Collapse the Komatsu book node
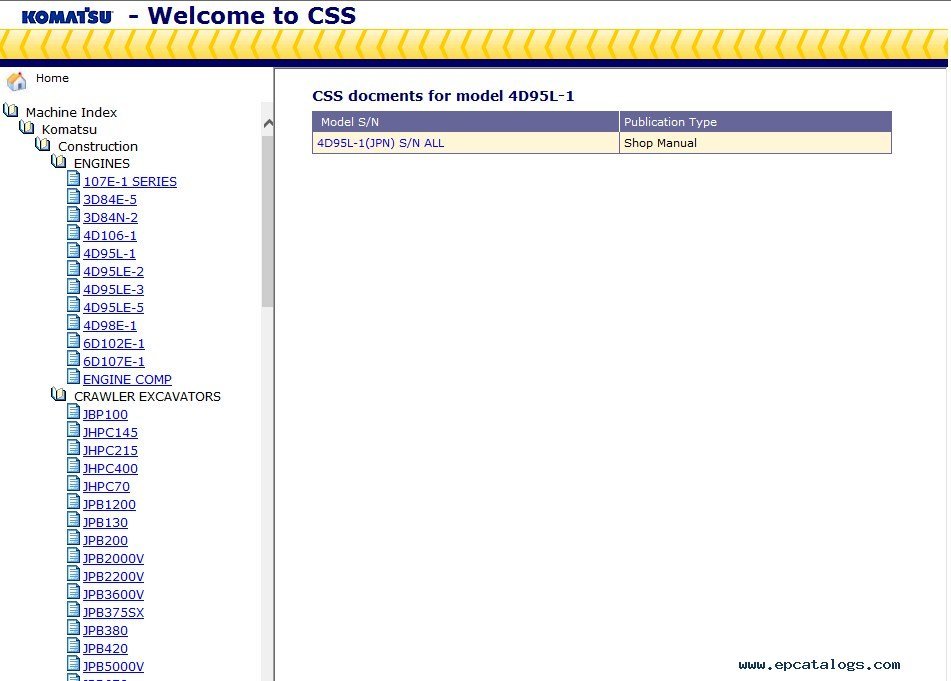This screenshot has width=951, height=681. (27, 127)
